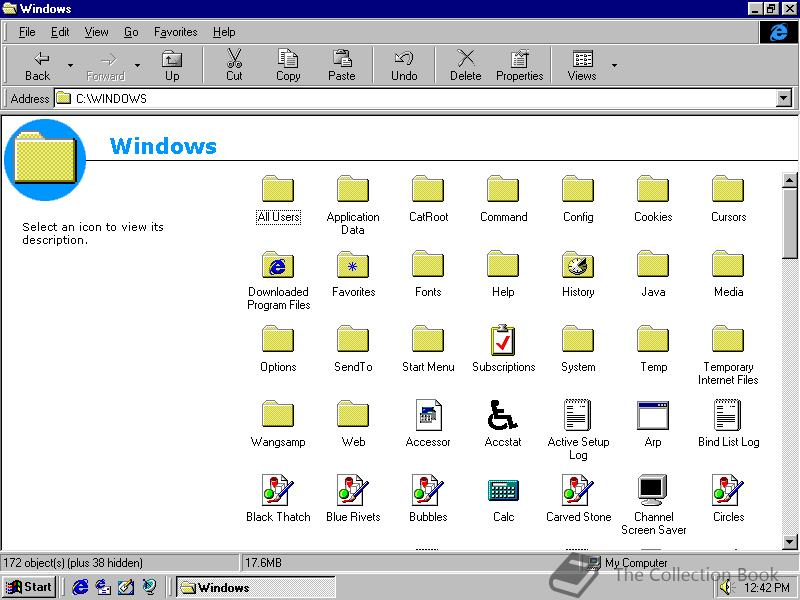Expand the Address bar dropdown
This screenshot has height=600, width=800.
783,98
